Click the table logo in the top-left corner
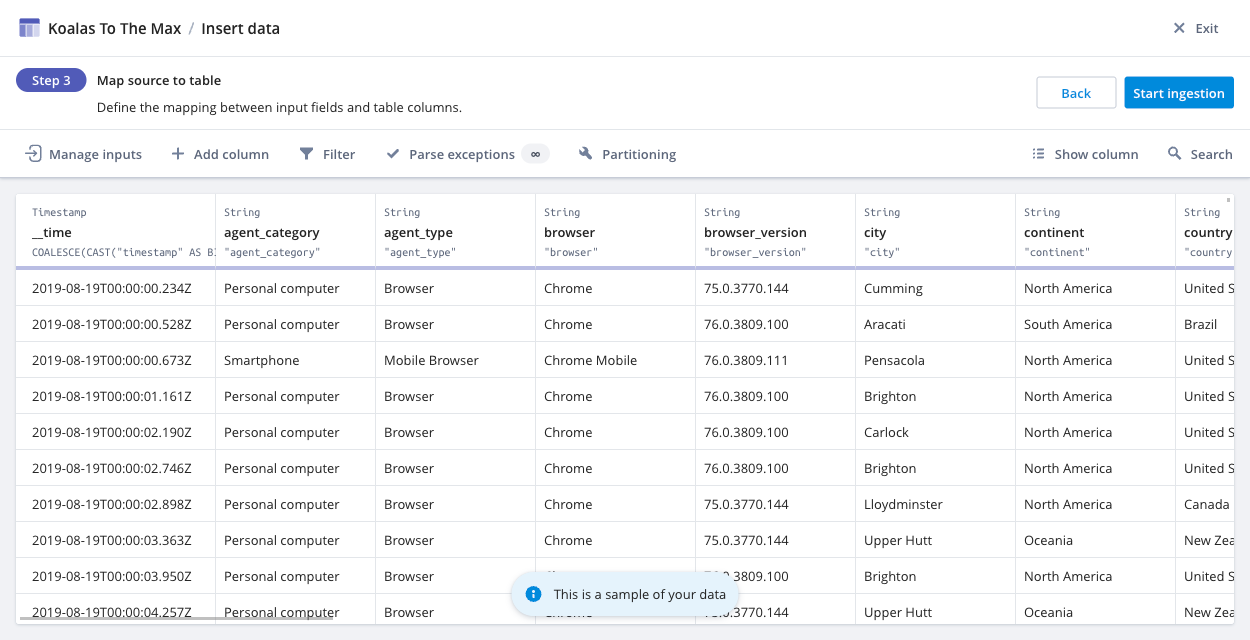The width and height of the screenshot is (1250, 640). [x=27, y=27]
